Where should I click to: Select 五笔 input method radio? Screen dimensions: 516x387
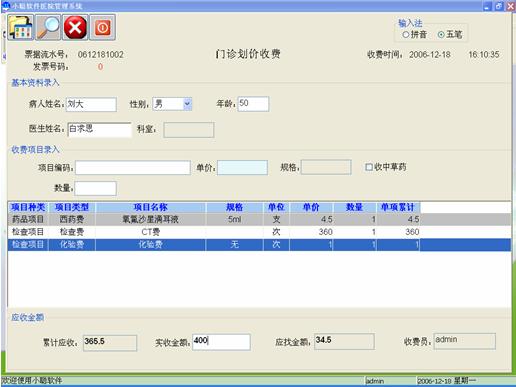pyautogui.click(x=441, y=34)
